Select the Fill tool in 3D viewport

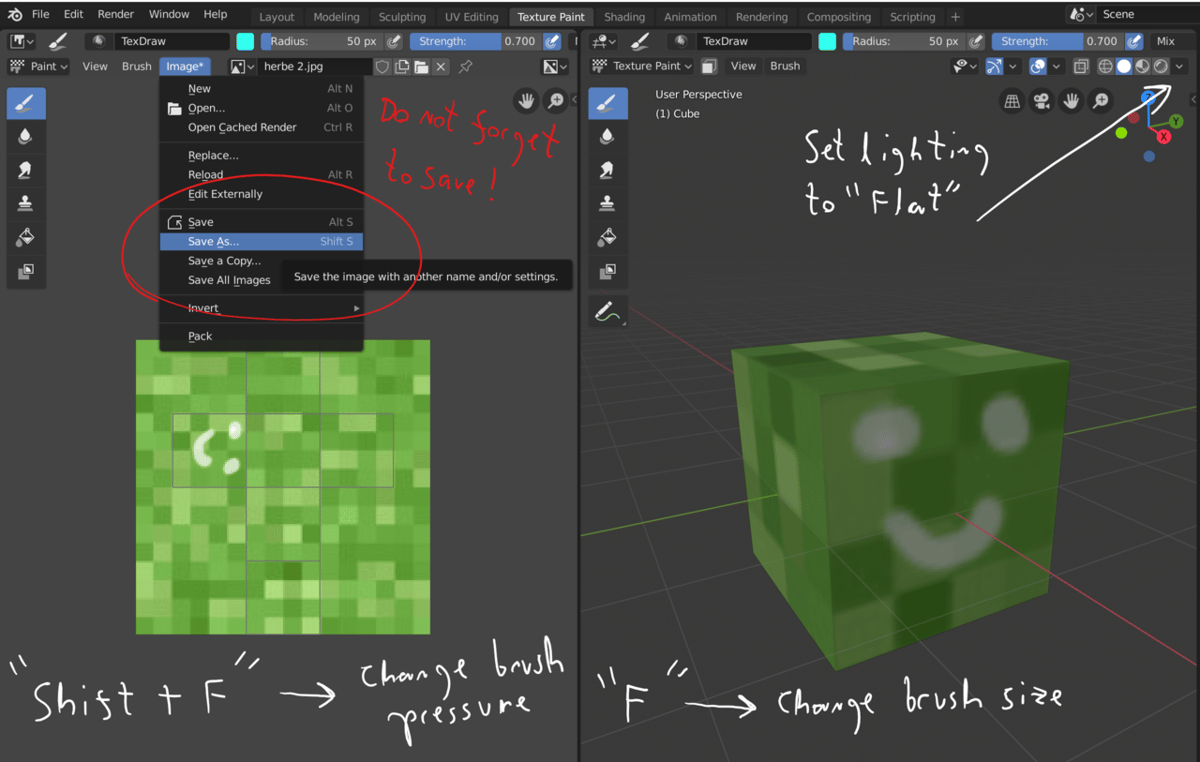(607, 238)
